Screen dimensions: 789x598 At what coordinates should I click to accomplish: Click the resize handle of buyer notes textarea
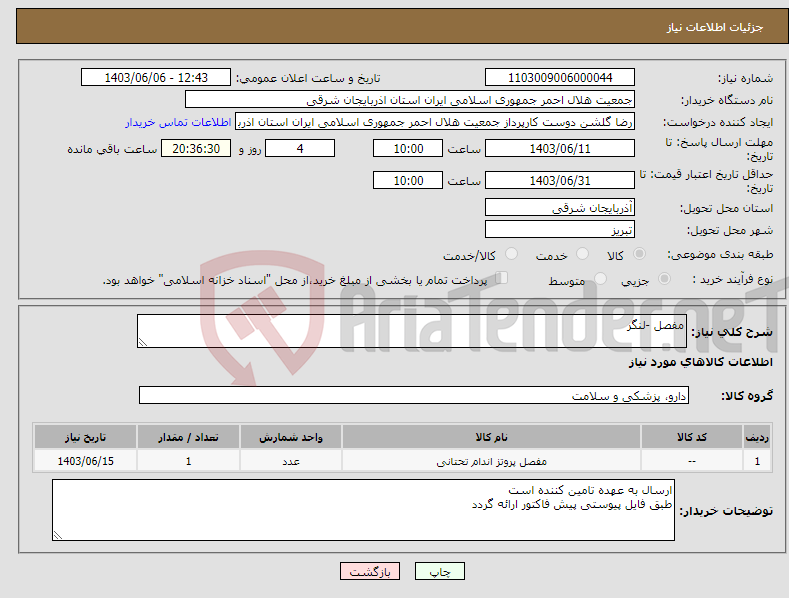coord(57,536)
